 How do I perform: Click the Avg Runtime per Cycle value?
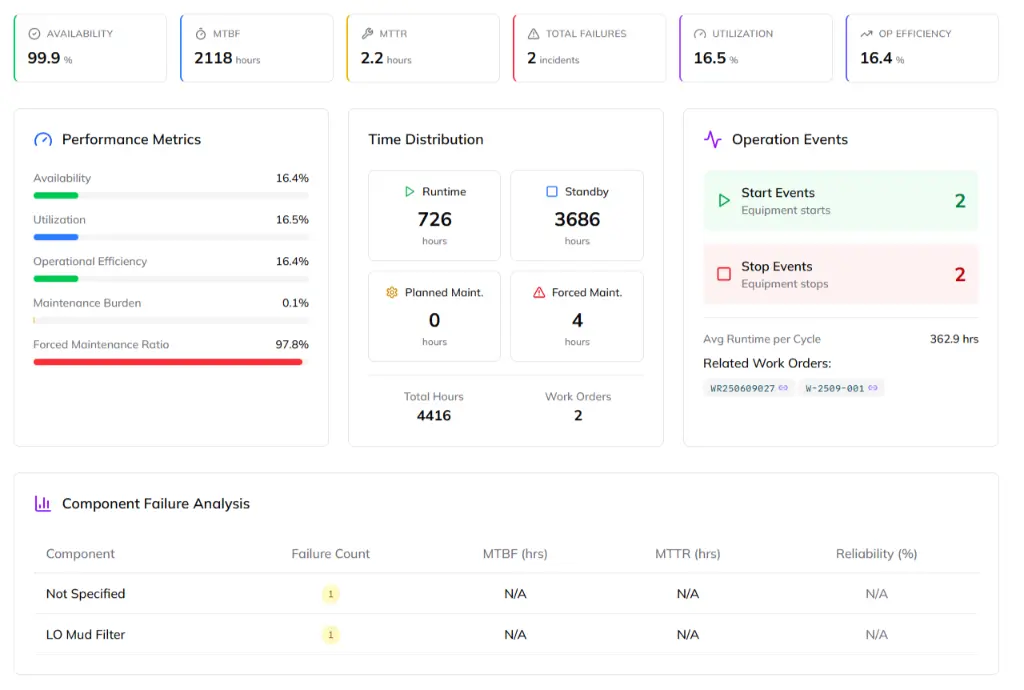click(954, 339)
